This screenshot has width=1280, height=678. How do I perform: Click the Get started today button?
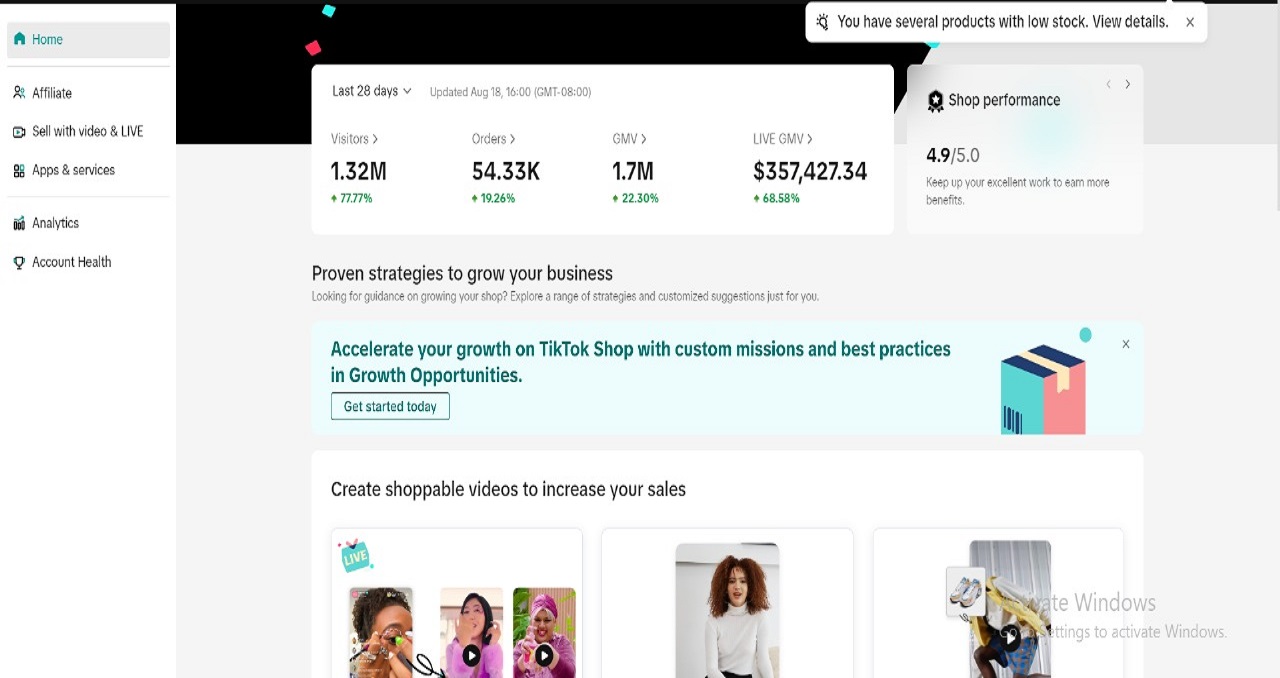390,406
